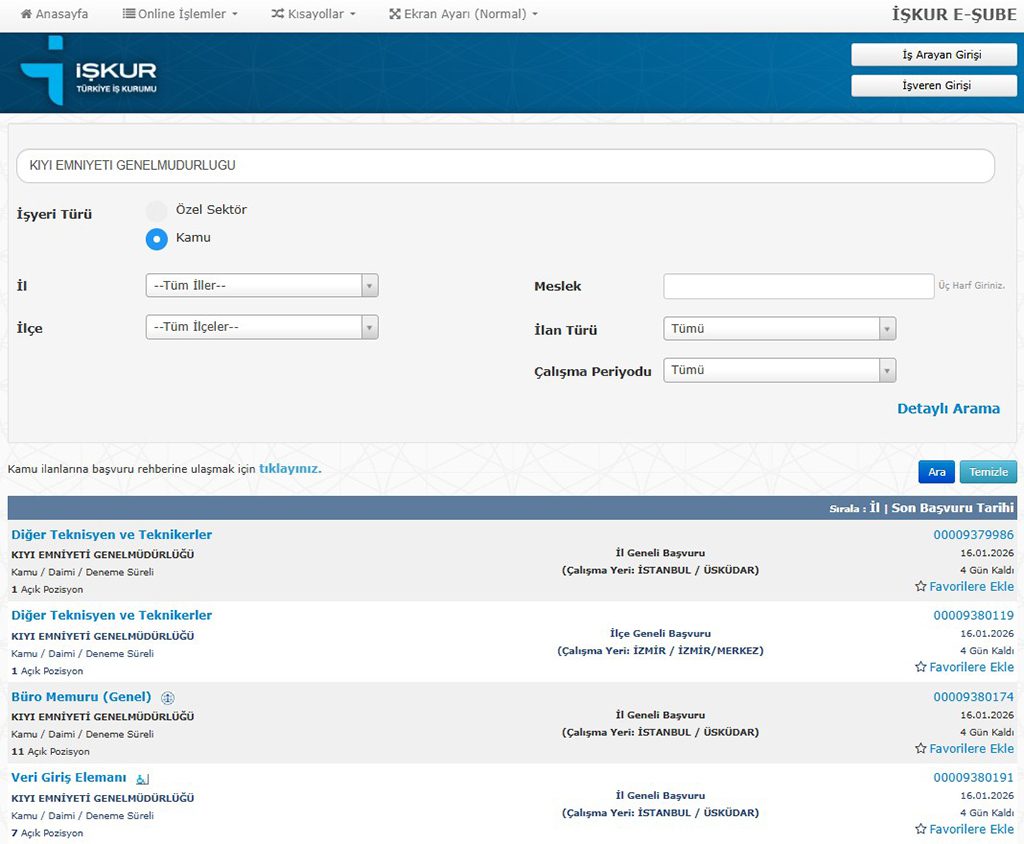Select the Kamu radio button
Screen dimensions: 1024x844
click(x=157, y=239)
